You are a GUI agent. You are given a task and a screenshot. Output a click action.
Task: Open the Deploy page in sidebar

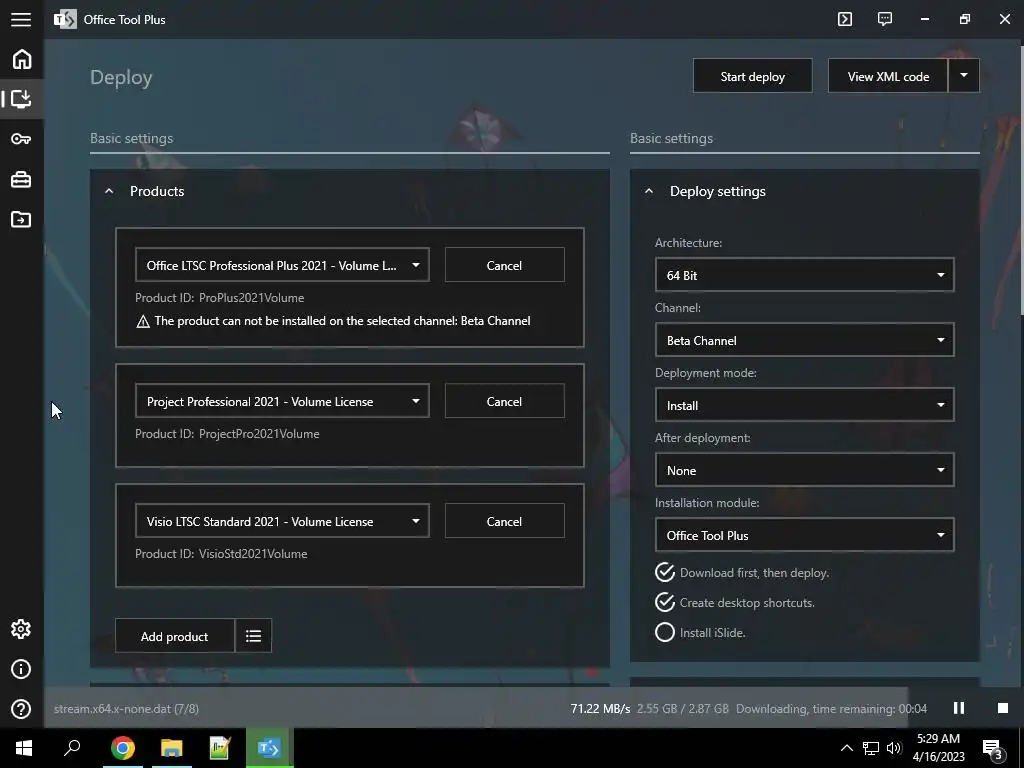22,99
